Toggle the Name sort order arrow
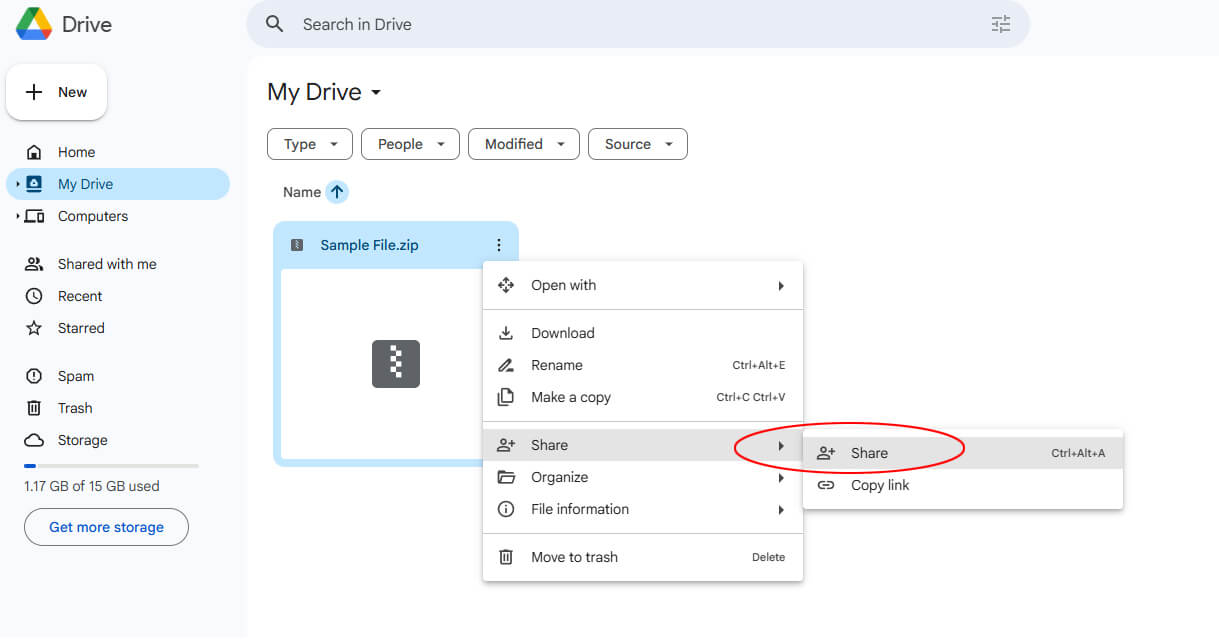 [x=337, y=191]
